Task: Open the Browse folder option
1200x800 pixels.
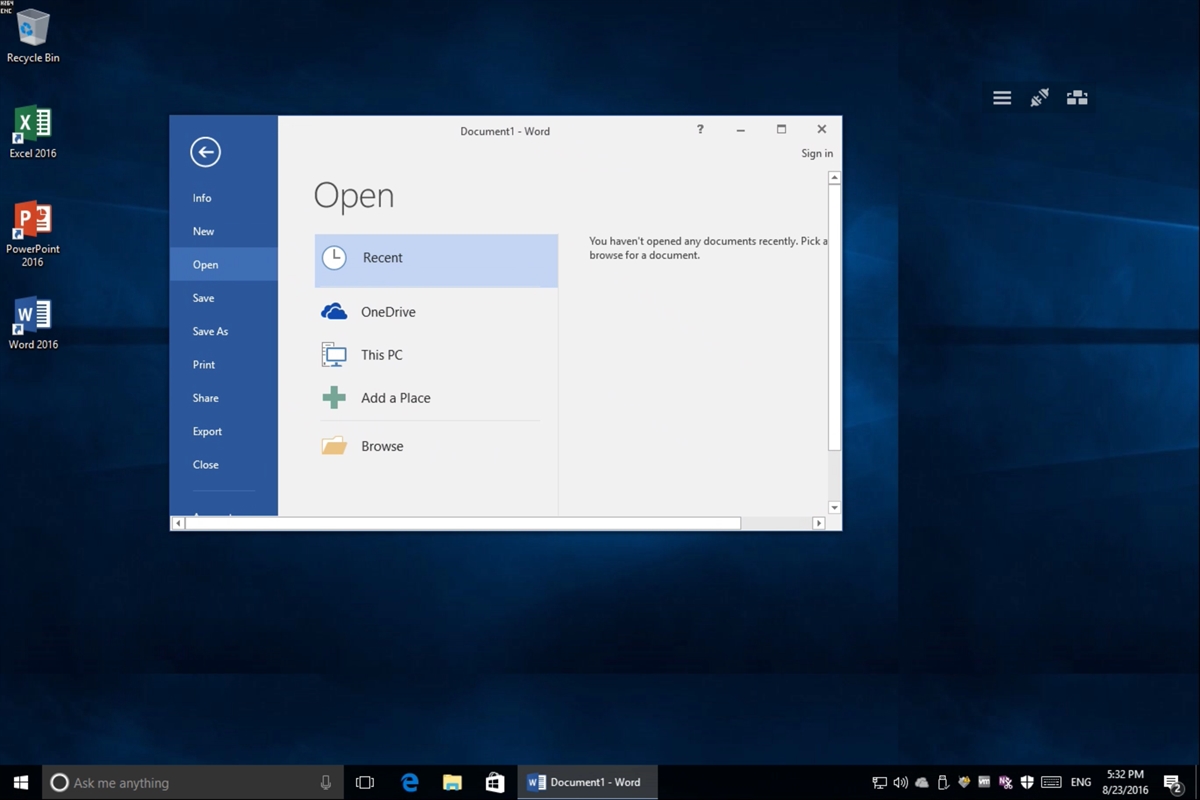Action: [x=381, y=447]
